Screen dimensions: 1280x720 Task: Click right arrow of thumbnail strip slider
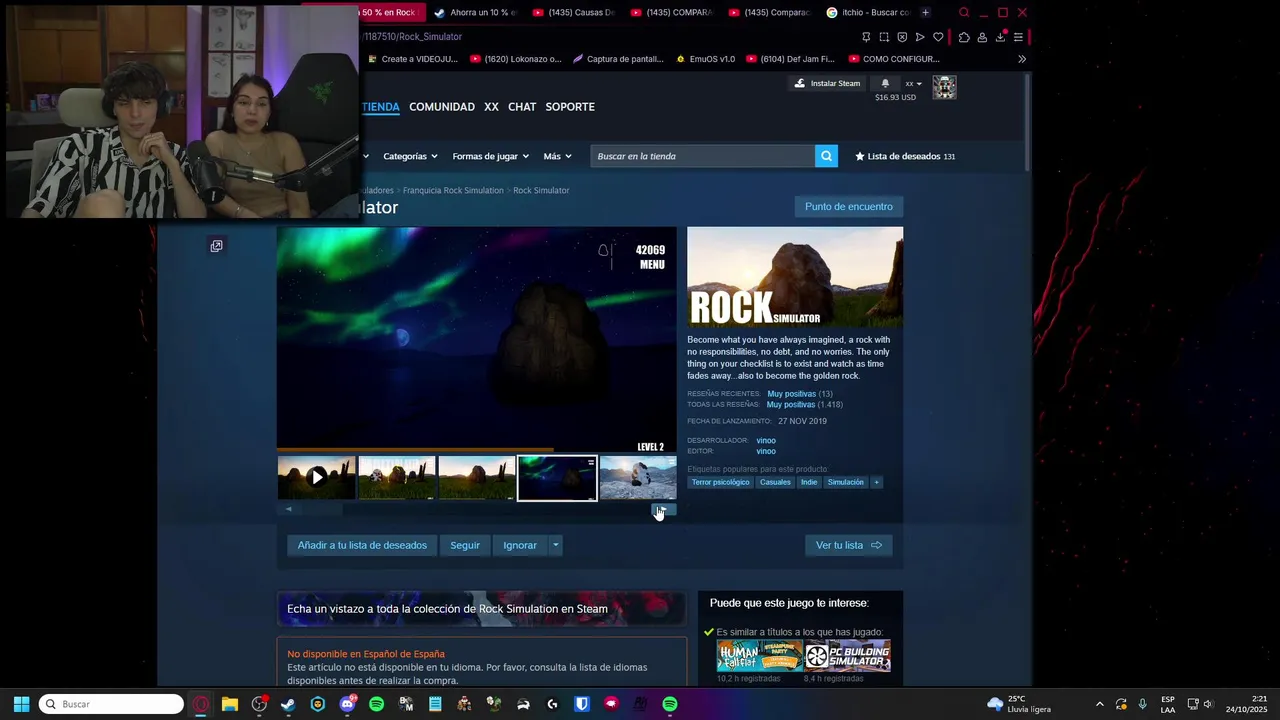coord(665,509)
